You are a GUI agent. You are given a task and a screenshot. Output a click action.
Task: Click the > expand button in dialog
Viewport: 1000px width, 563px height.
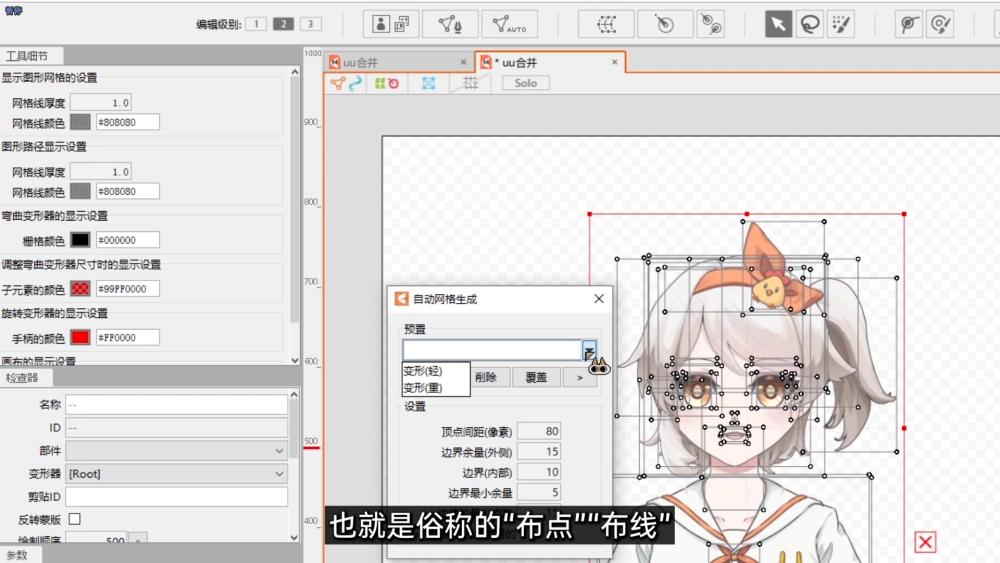click(x=580, y=377)
